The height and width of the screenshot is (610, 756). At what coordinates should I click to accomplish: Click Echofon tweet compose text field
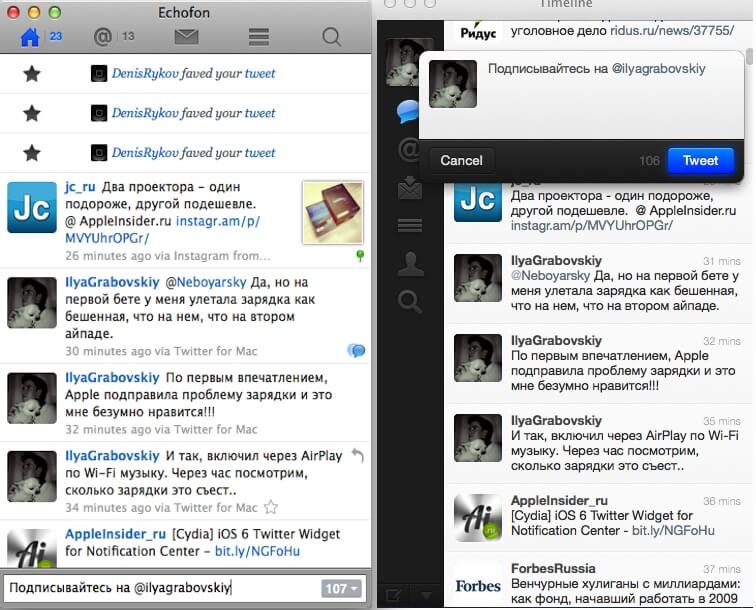pos(162,588)
